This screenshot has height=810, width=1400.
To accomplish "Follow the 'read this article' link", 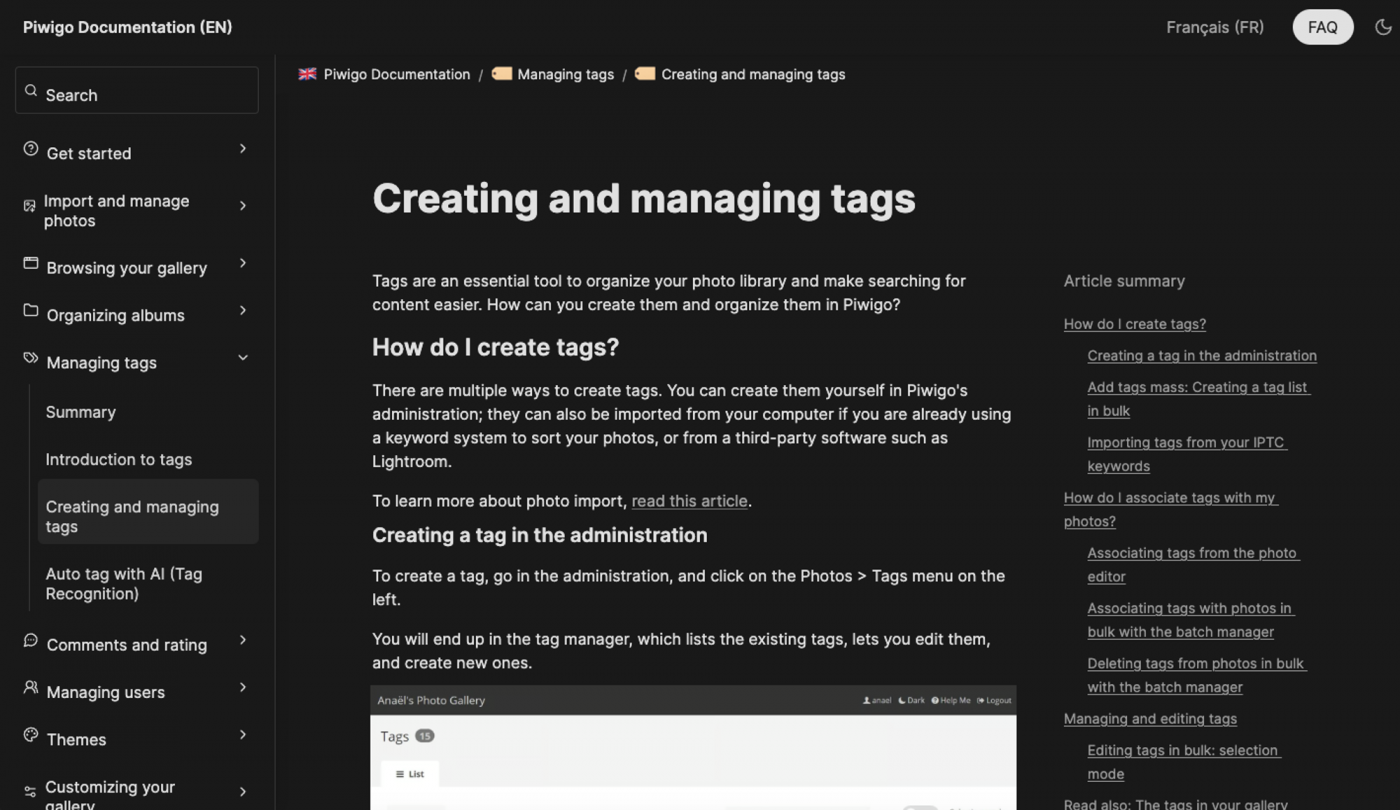I will (689, 500).
